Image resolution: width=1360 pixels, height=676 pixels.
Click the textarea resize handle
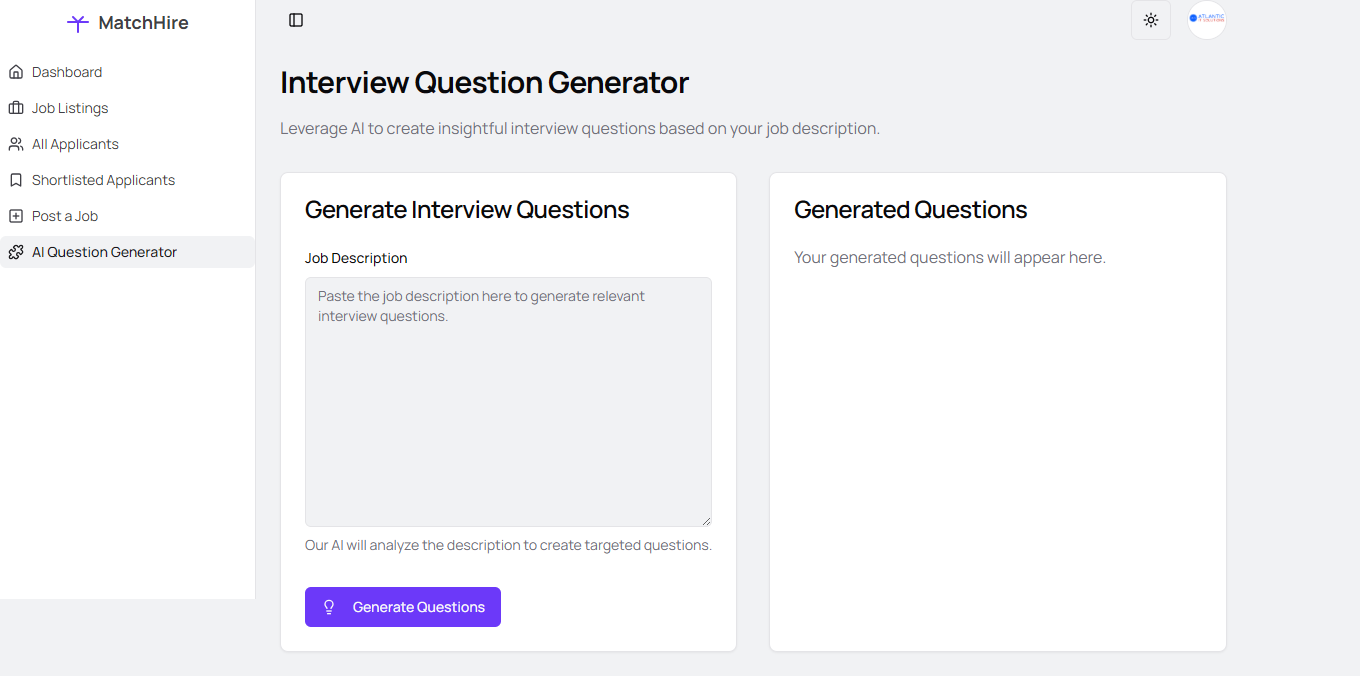point(706,521)
